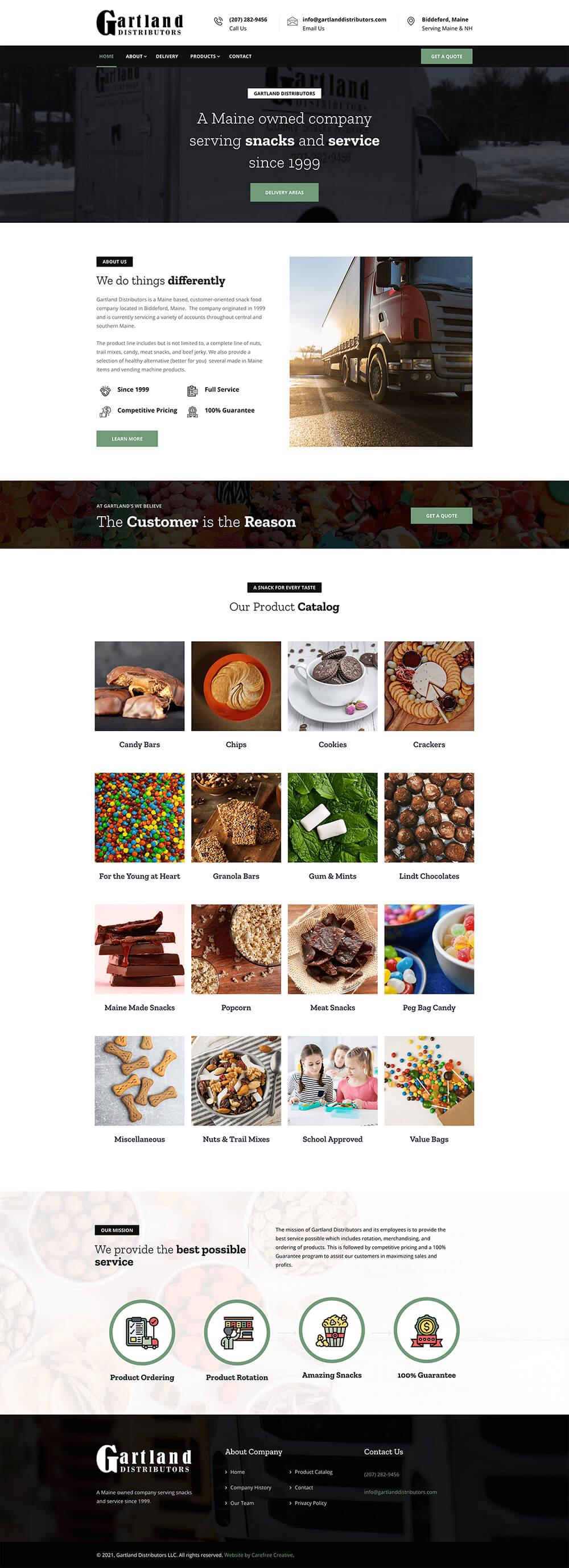569x1568 pixels.
Task: Click the Product Rotation circle icon
Action: [237, 1333]
